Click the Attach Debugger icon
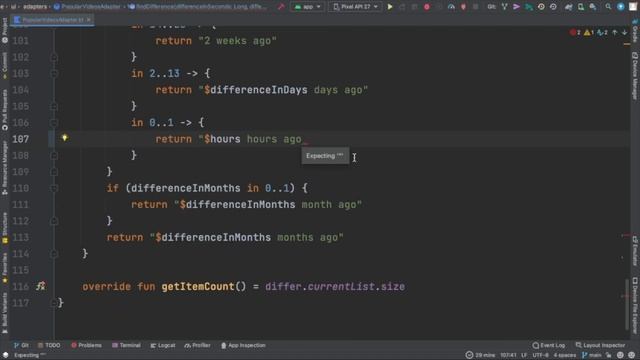The height and width of the screenshot is (360, 640). (x=463, y=7)
